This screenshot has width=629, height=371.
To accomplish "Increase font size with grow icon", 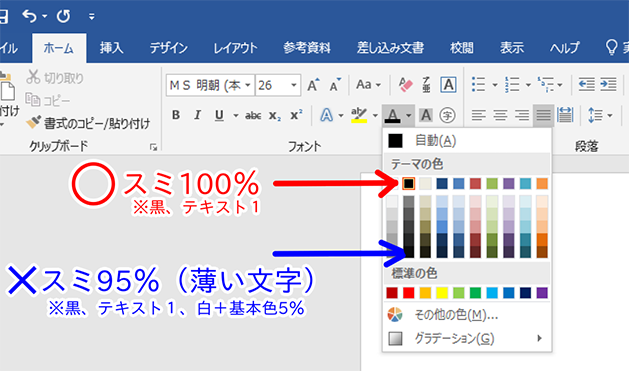I will pos(314,85).
